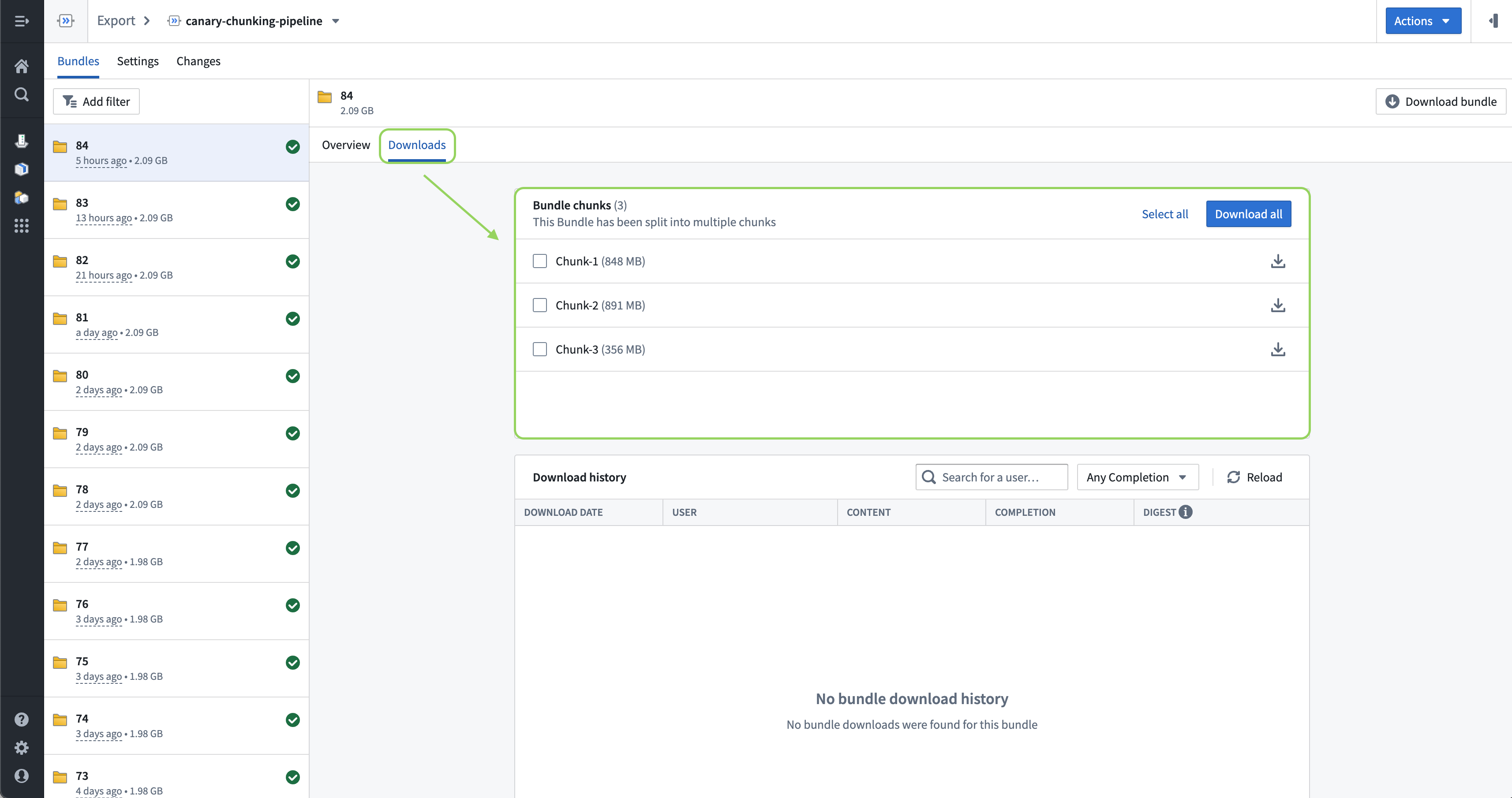
Task: Click the green status check for bundle 76
Action: point(293,605)
